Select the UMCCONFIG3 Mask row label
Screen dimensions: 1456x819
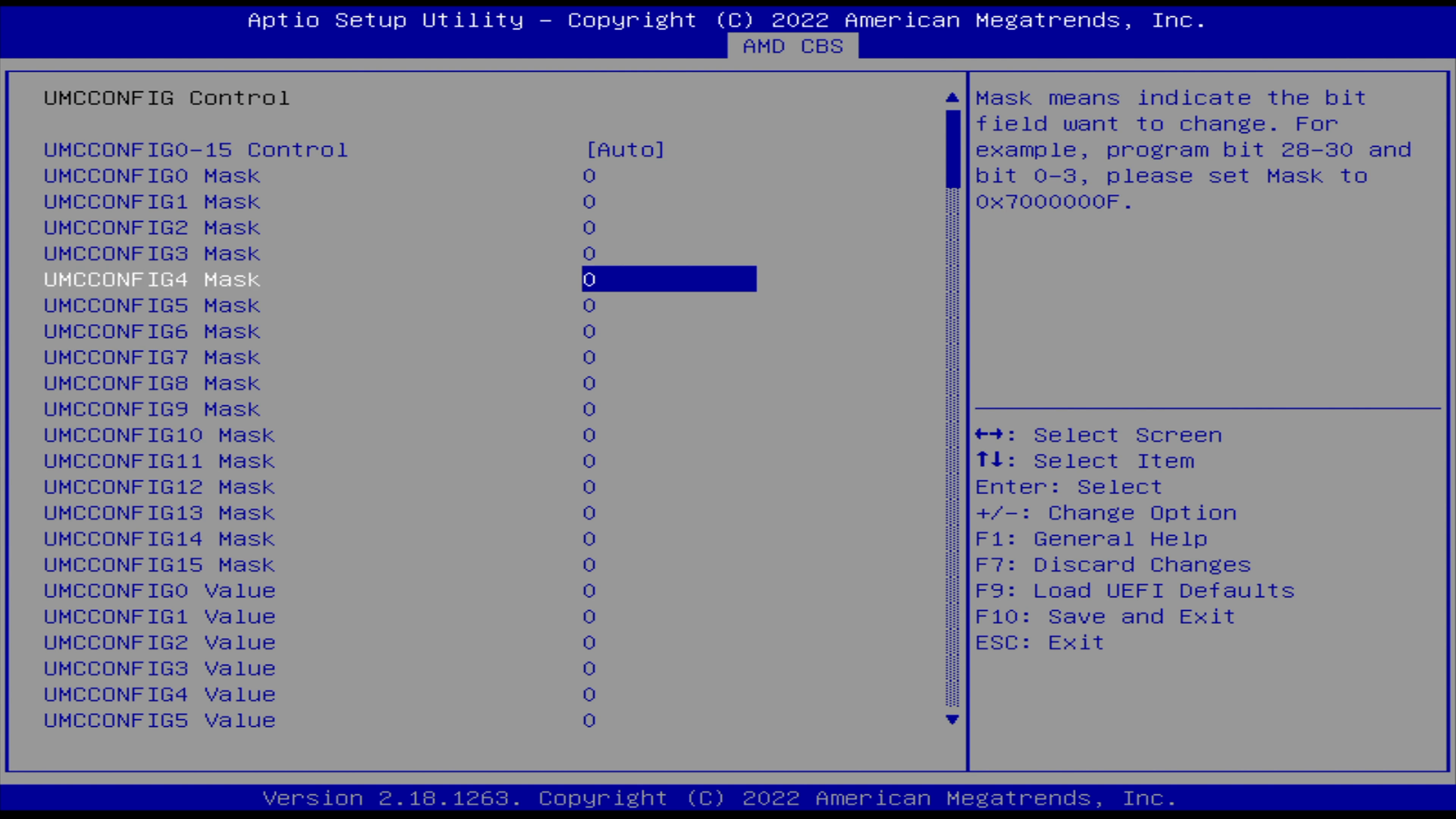[x=152, y=254]
